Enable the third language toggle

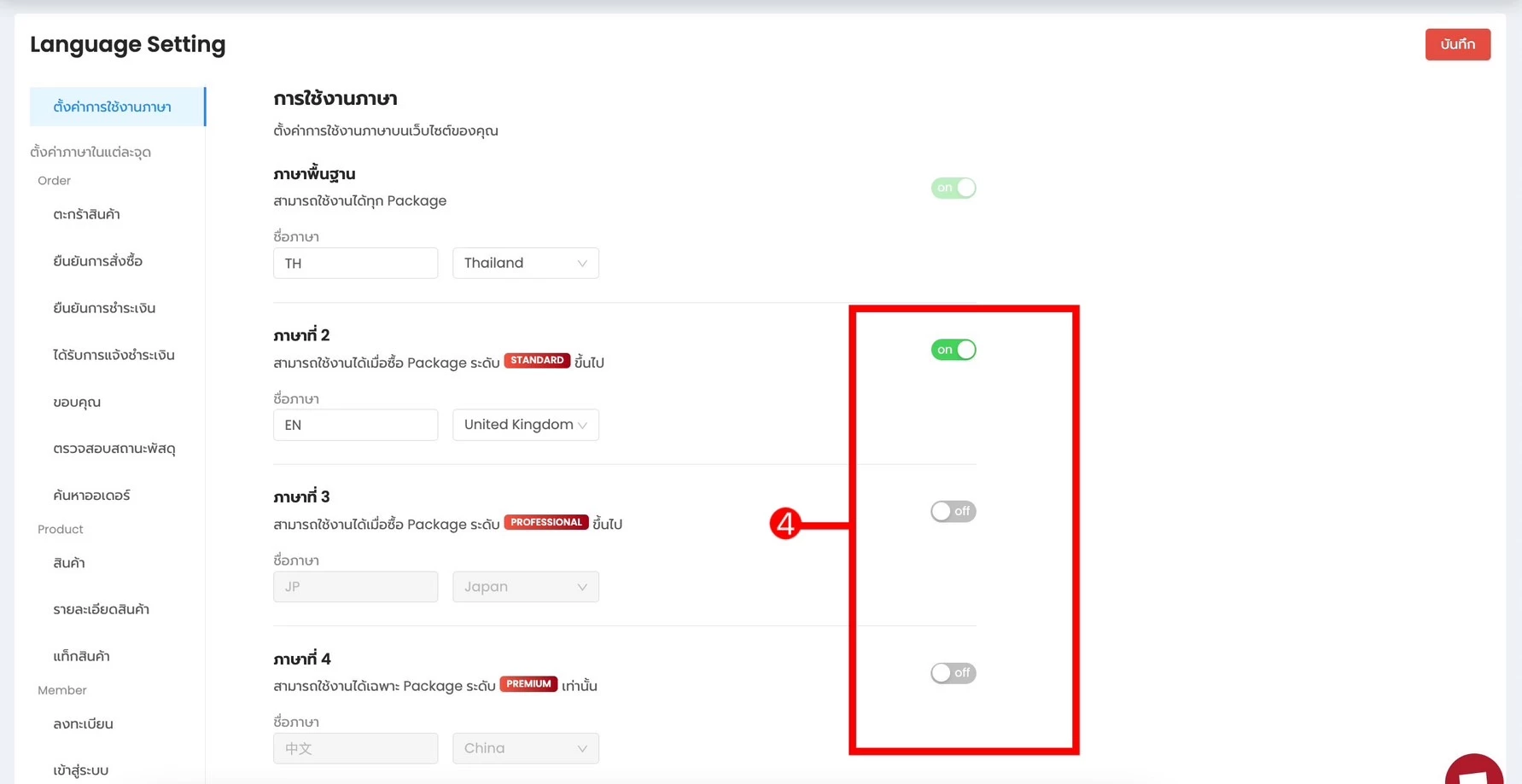(x=953, y=511)
